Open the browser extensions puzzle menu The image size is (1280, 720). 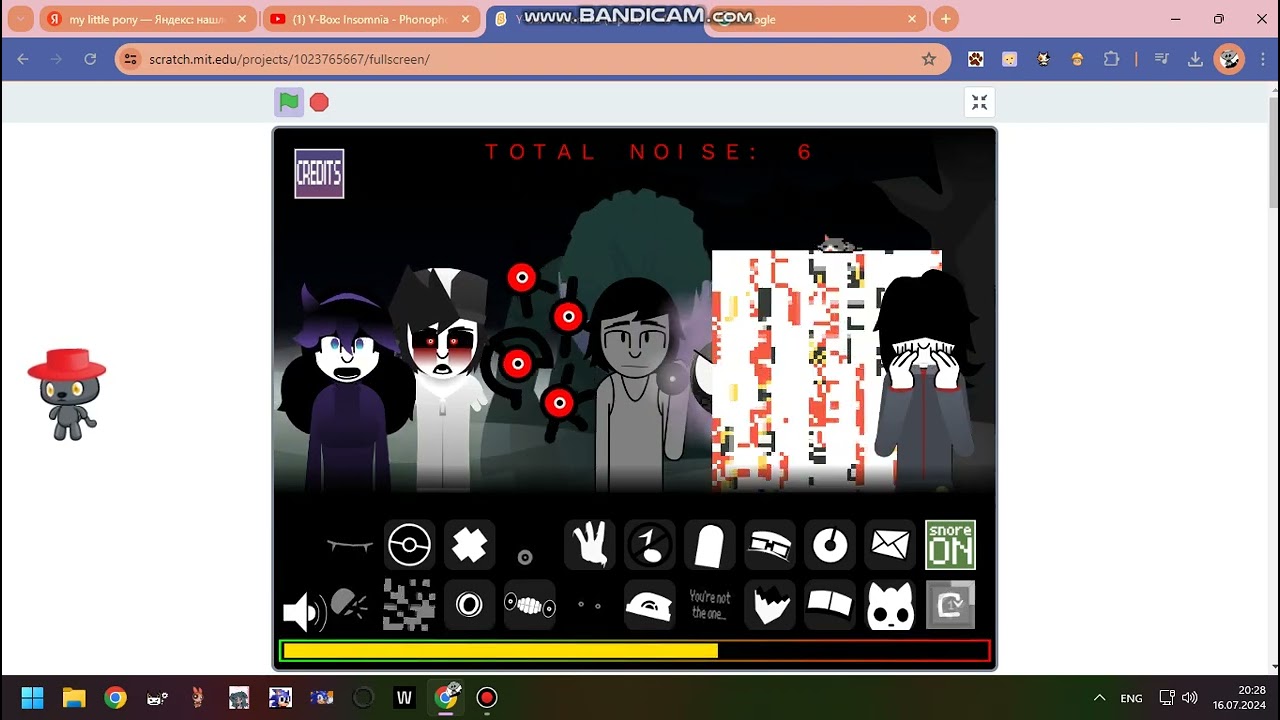(x=1111, y=59)
